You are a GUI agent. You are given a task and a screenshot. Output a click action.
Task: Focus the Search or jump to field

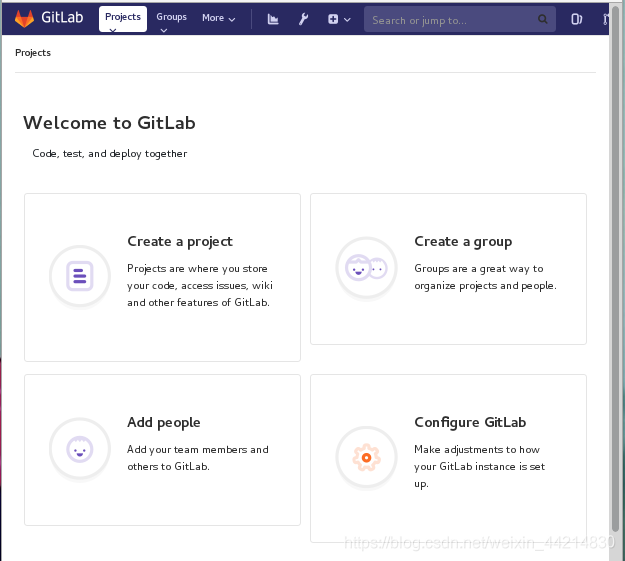(x=460, y=19)
